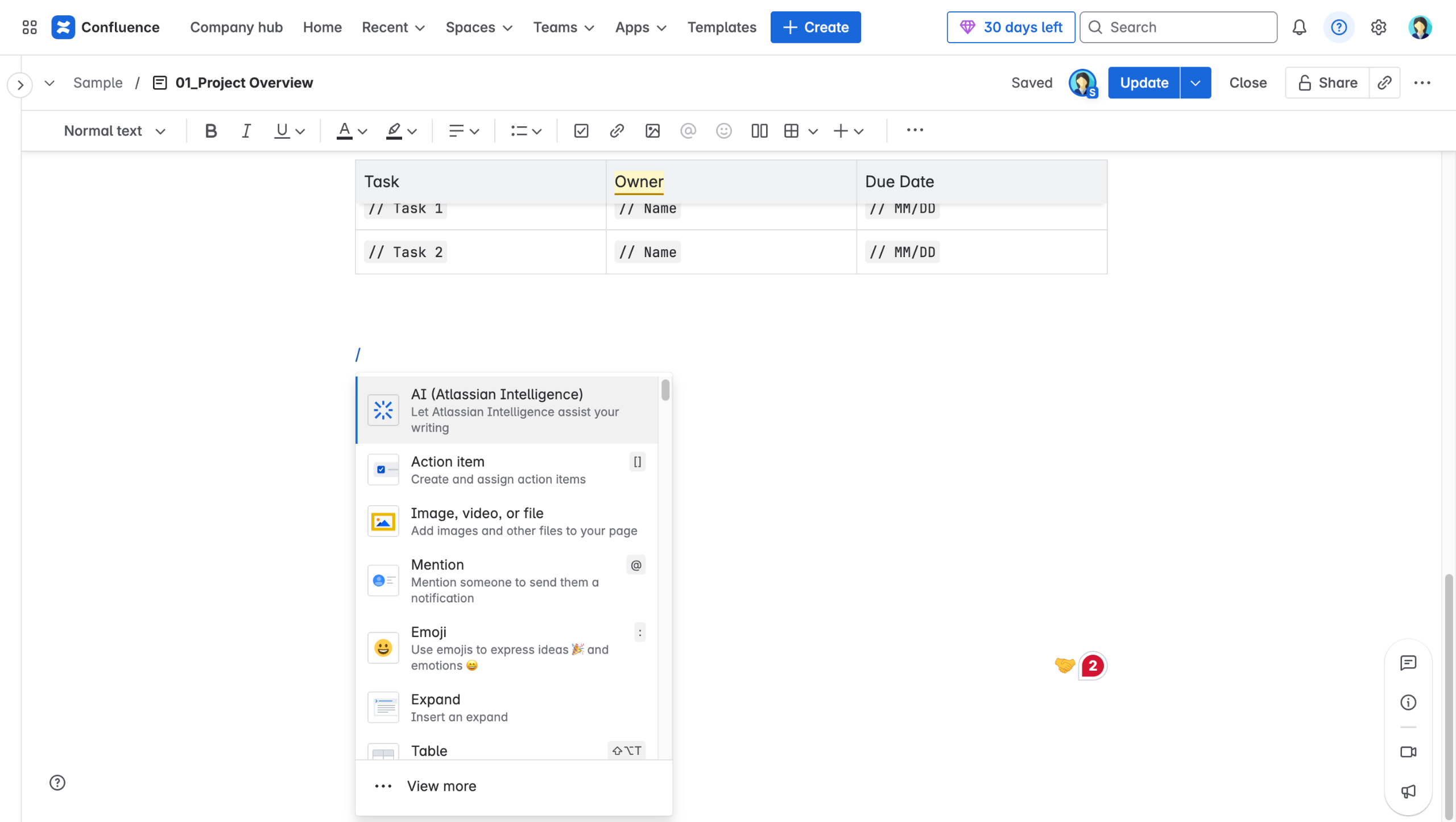Expand the Update button dropdown arrow
The height and width of the screenshot is (822, 1456).
click(x=1196, y=83)
